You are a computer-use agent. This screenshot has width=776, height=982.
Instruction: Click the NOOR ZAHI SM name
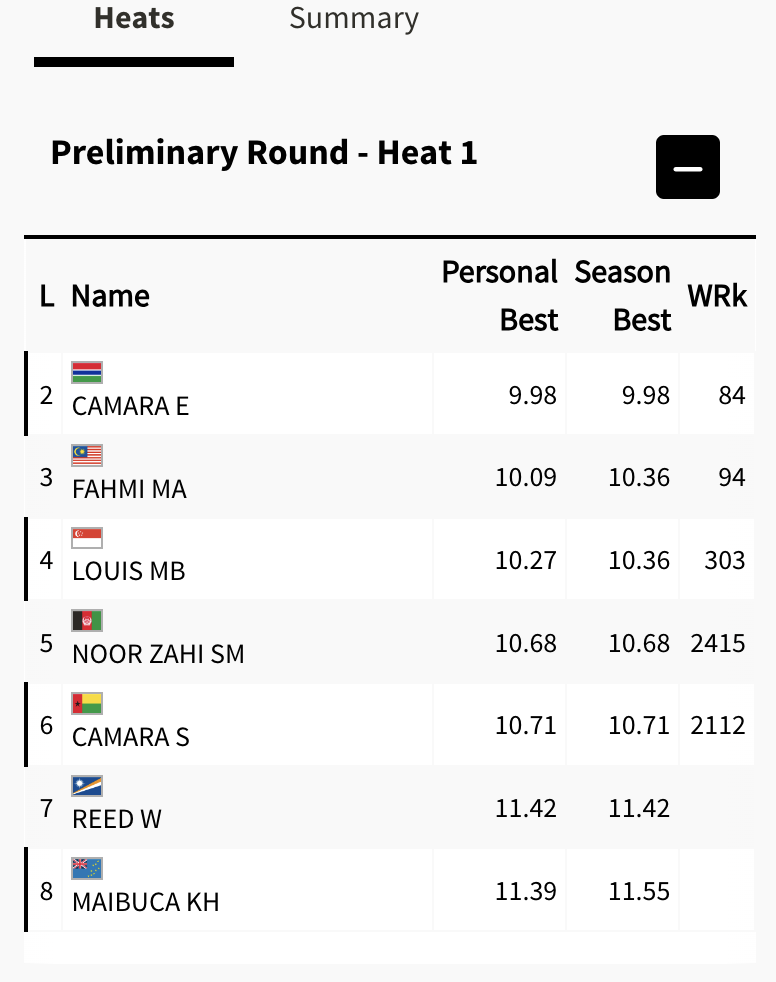158,655
